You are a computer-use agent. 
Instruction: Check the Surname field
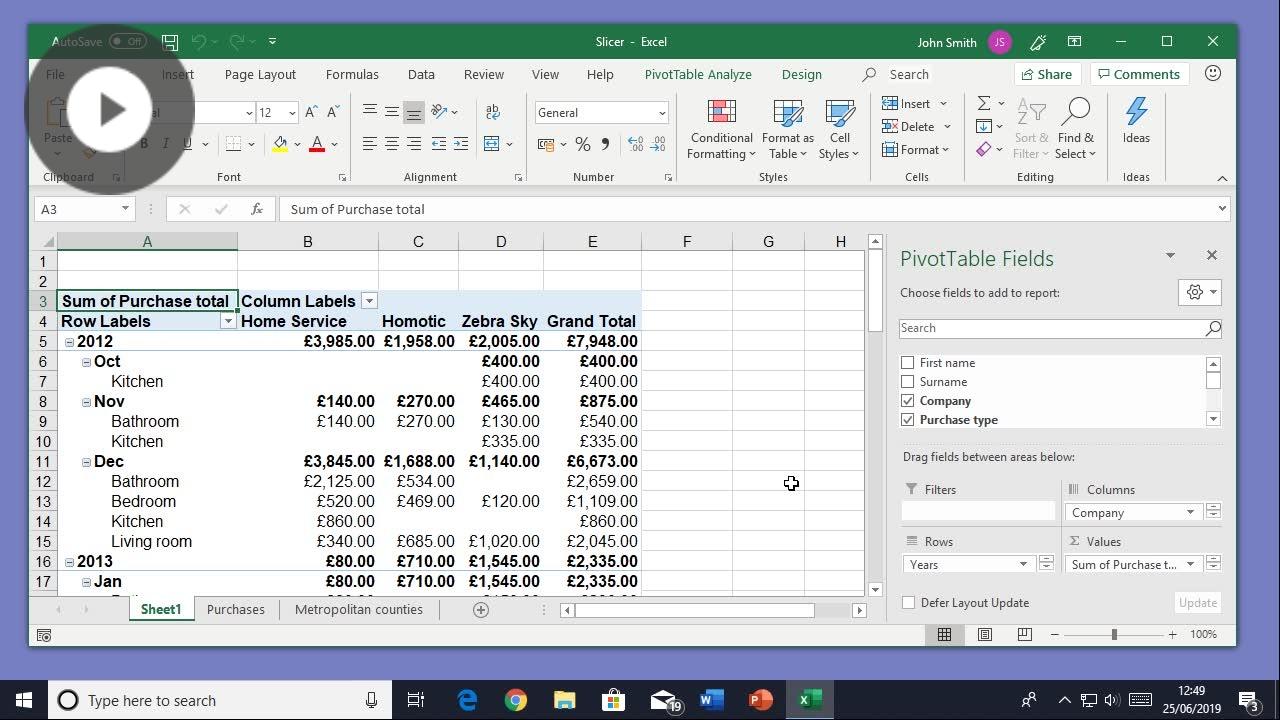coord(908,382)
